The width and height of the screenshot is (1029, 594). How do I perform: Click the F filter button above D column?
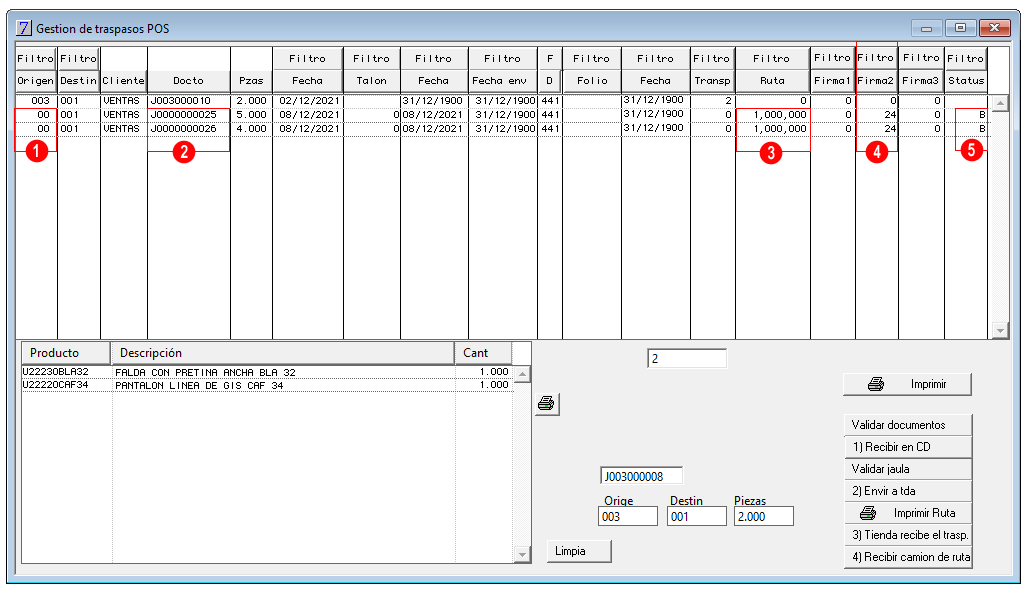pyautogui.click(x=549, y=58)
